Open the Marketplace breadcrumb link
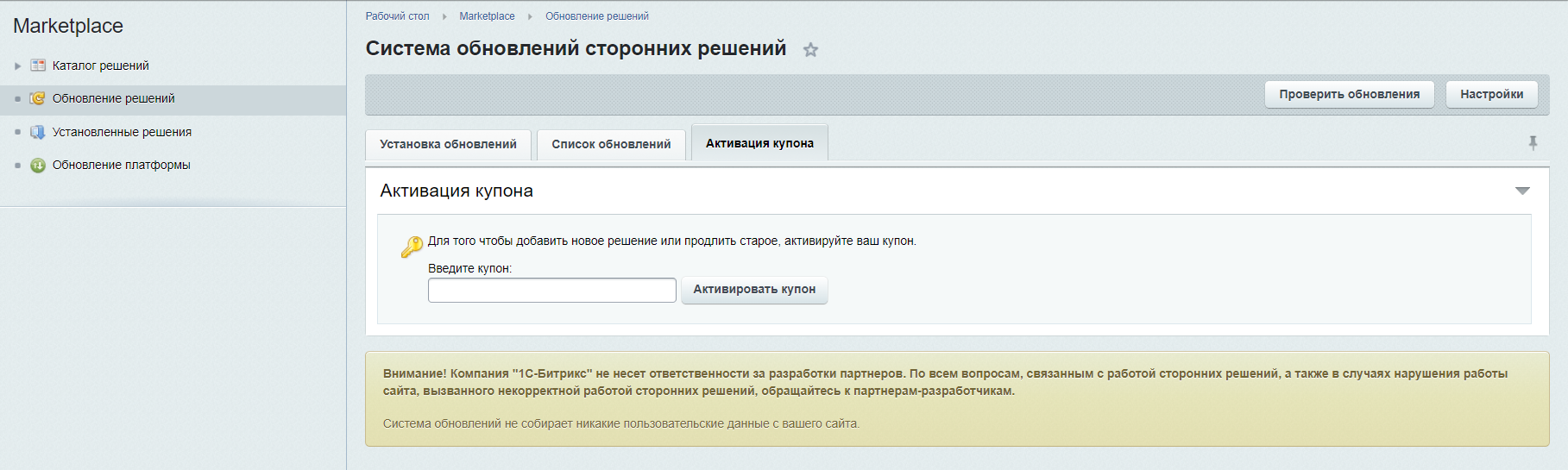1568x470 pixels. [487, 16]
